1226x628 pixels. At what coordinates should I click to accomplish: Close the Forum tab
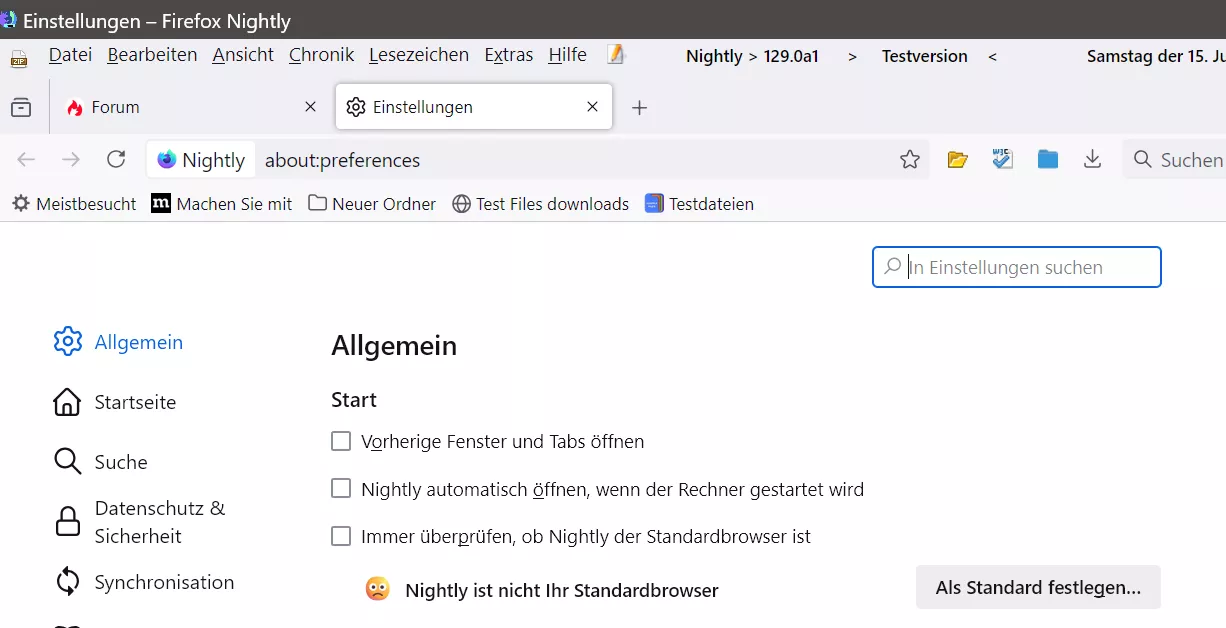point(310,107)
